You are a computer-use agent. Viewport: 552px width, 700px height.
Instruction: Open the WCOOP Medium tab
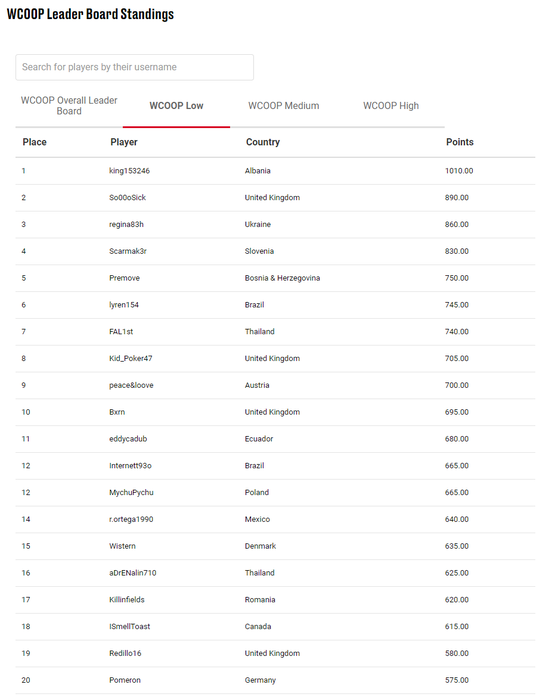[284, 106]
